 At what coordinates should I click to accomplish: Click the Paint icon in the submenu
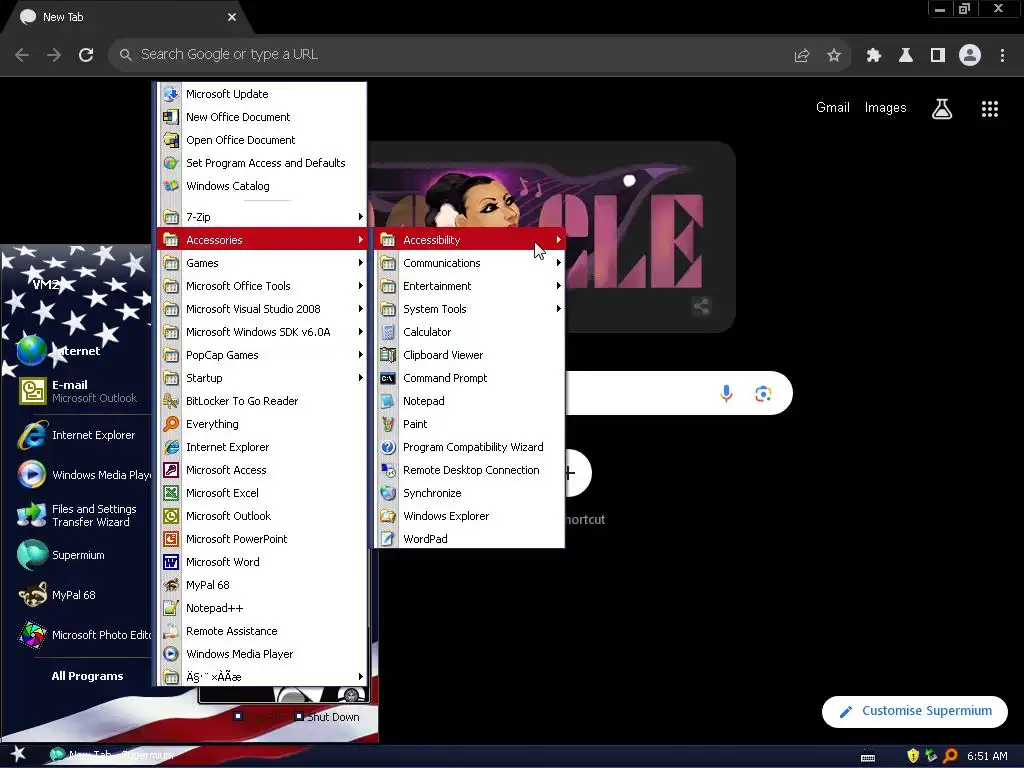388,424
